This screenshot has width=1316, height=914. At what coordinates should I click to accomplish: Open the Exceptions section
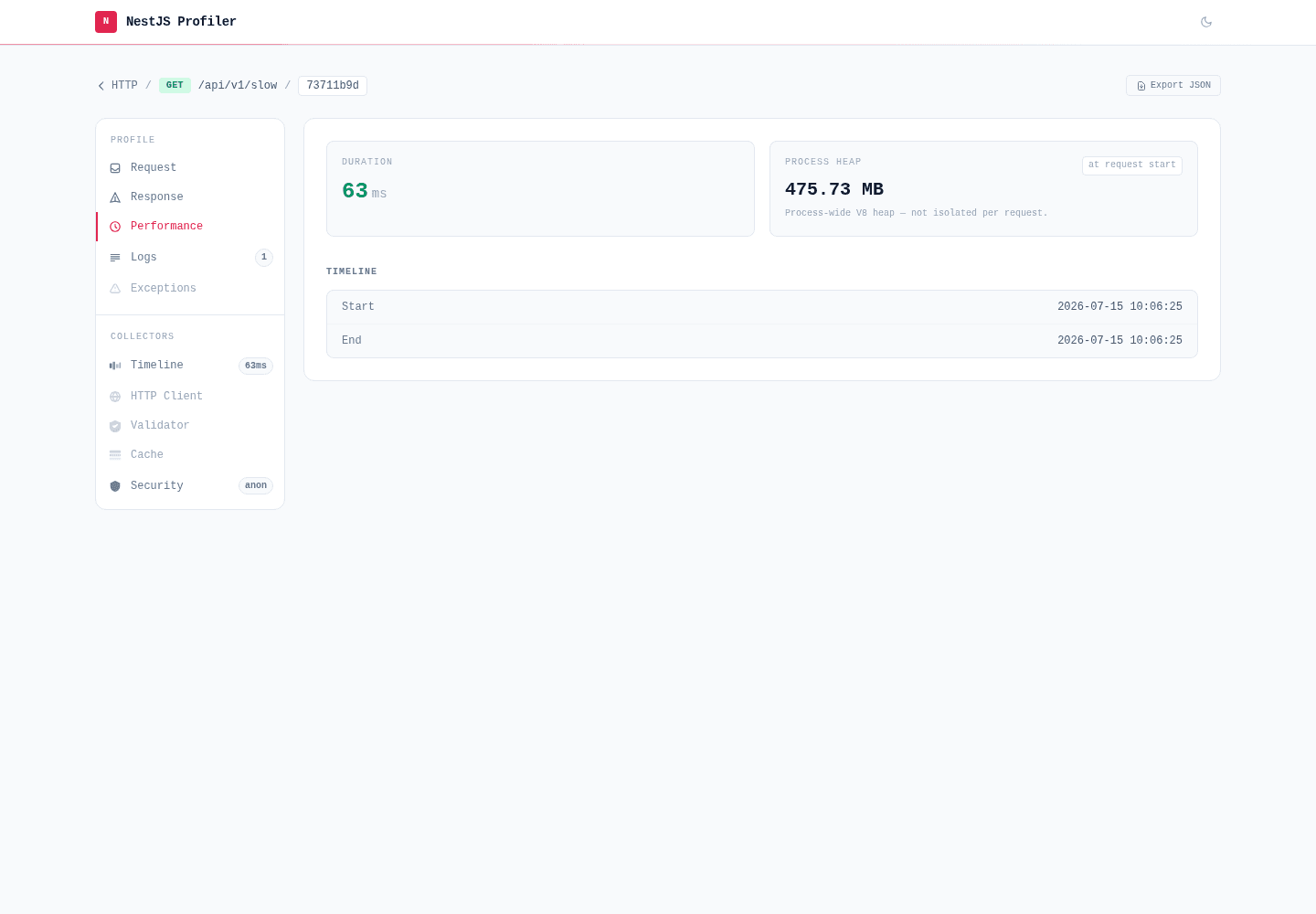(x=190, y=289)
